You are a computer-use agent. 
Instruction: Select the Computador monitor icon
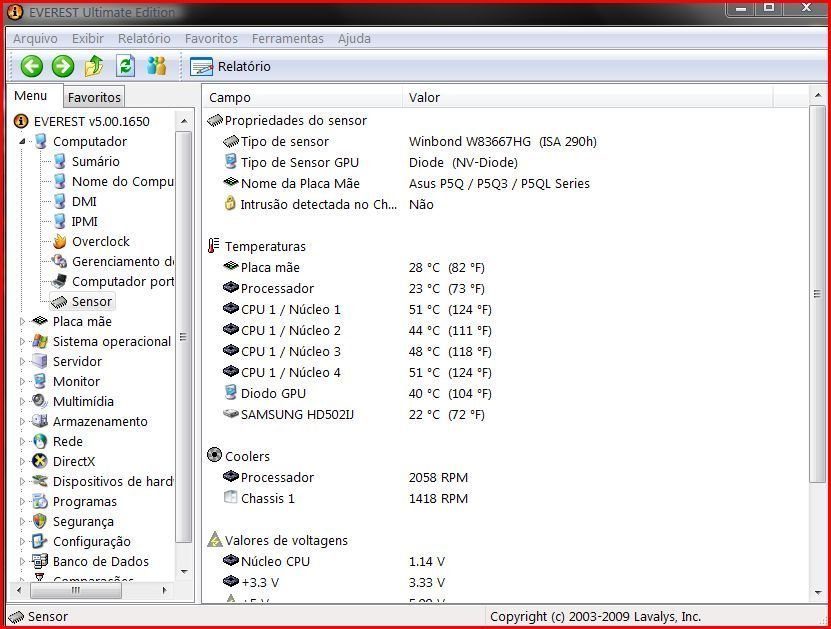[41, 141]
